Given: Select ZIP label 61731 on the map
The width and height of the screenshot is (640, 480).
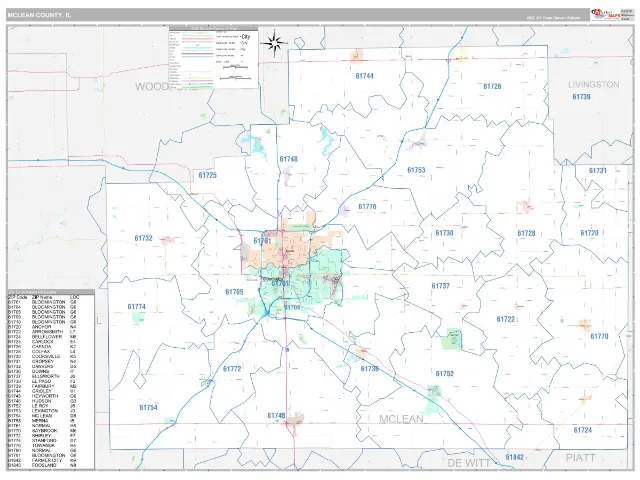Looking at the screenshot, I should [598, 171].
